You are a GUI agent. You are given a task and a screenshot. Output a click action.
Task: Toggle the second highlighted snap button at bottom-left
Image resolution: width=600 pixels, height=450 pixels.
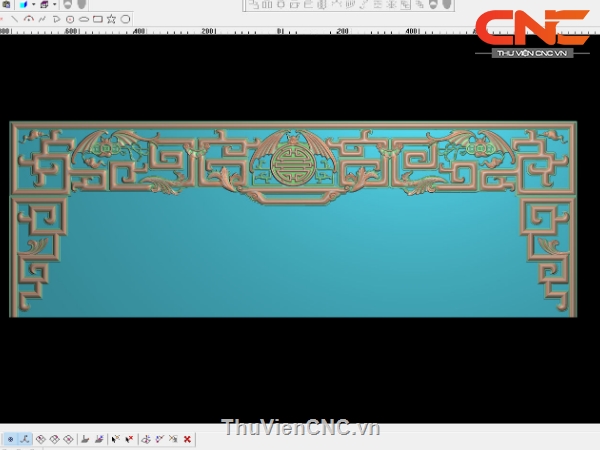[24, 439]
